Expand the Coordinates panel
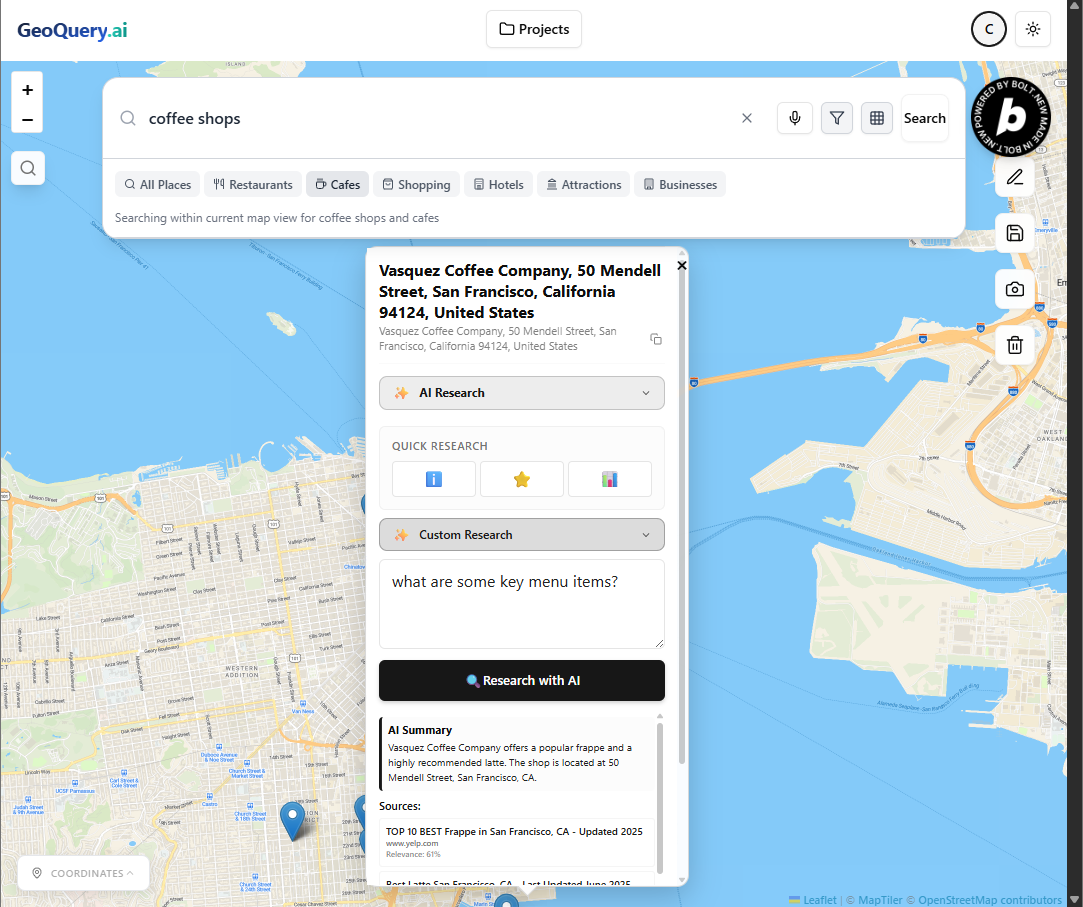 click(84, 873)
